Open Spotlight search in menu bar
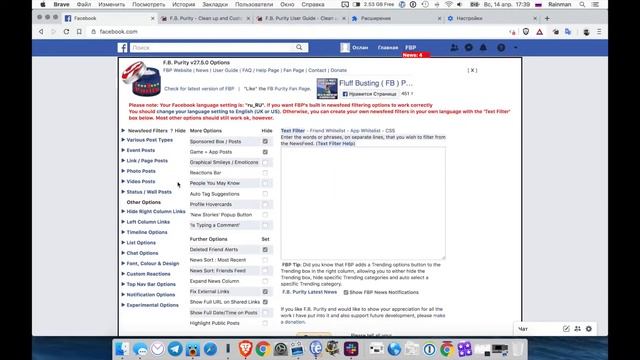Screen dimensions: 640x360 pyautogui.click(x=582, y=4)
